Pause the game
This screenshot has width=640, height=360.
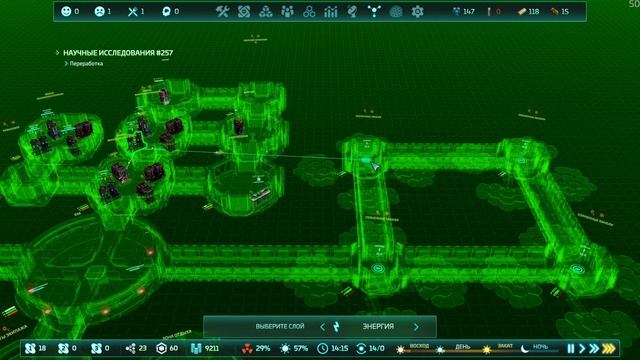[571, 348]
